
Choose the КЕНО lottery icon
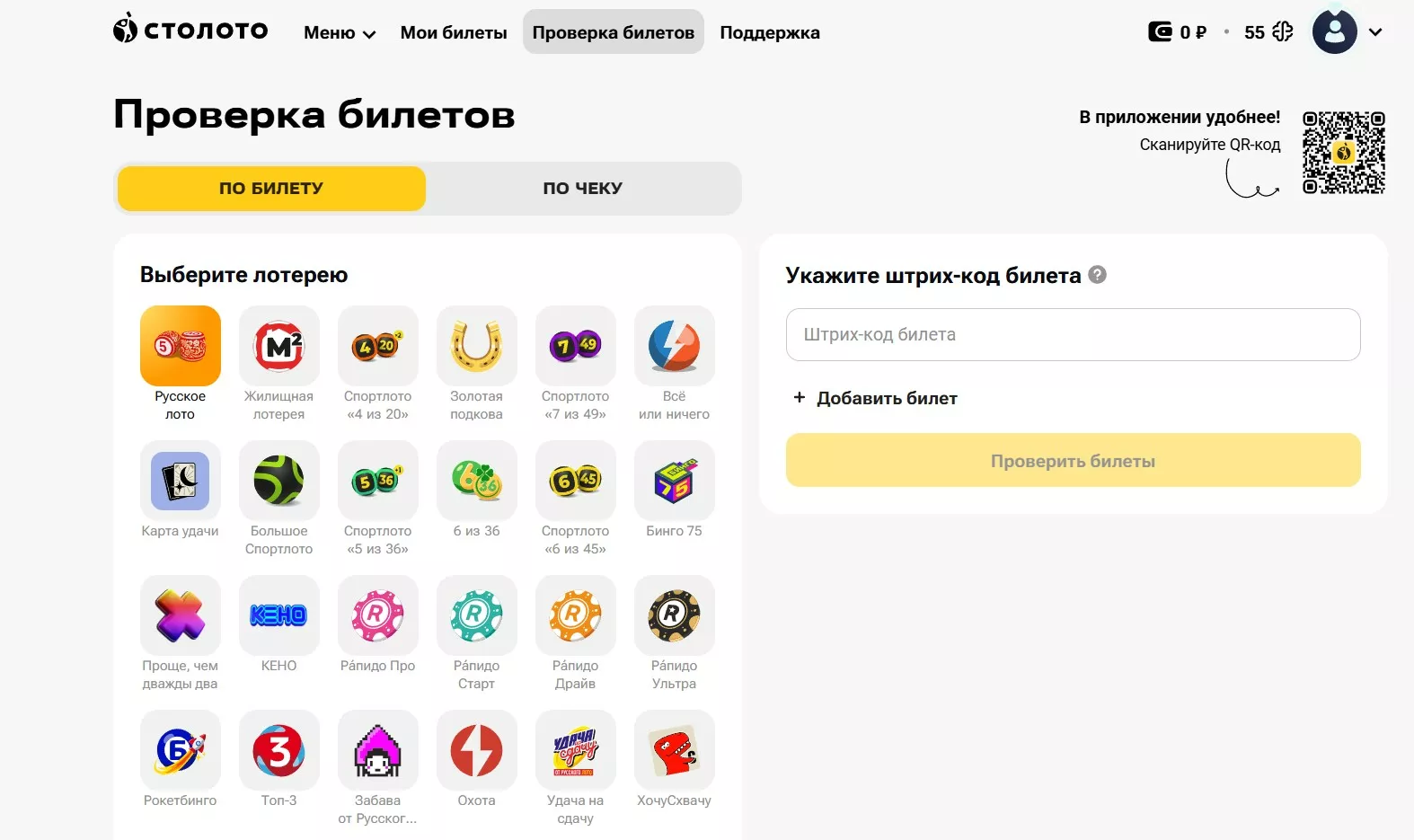pos(278,615)
